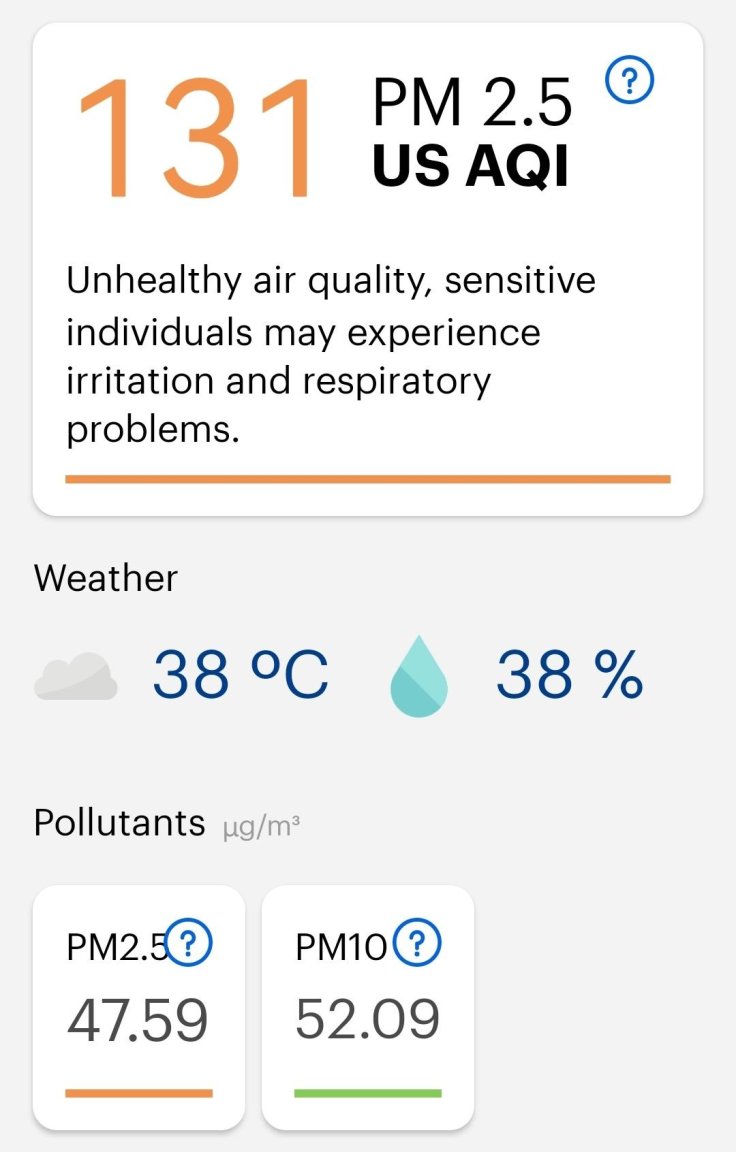
Task: Click the 38 °C temperature reading
Action: (240, 674)
